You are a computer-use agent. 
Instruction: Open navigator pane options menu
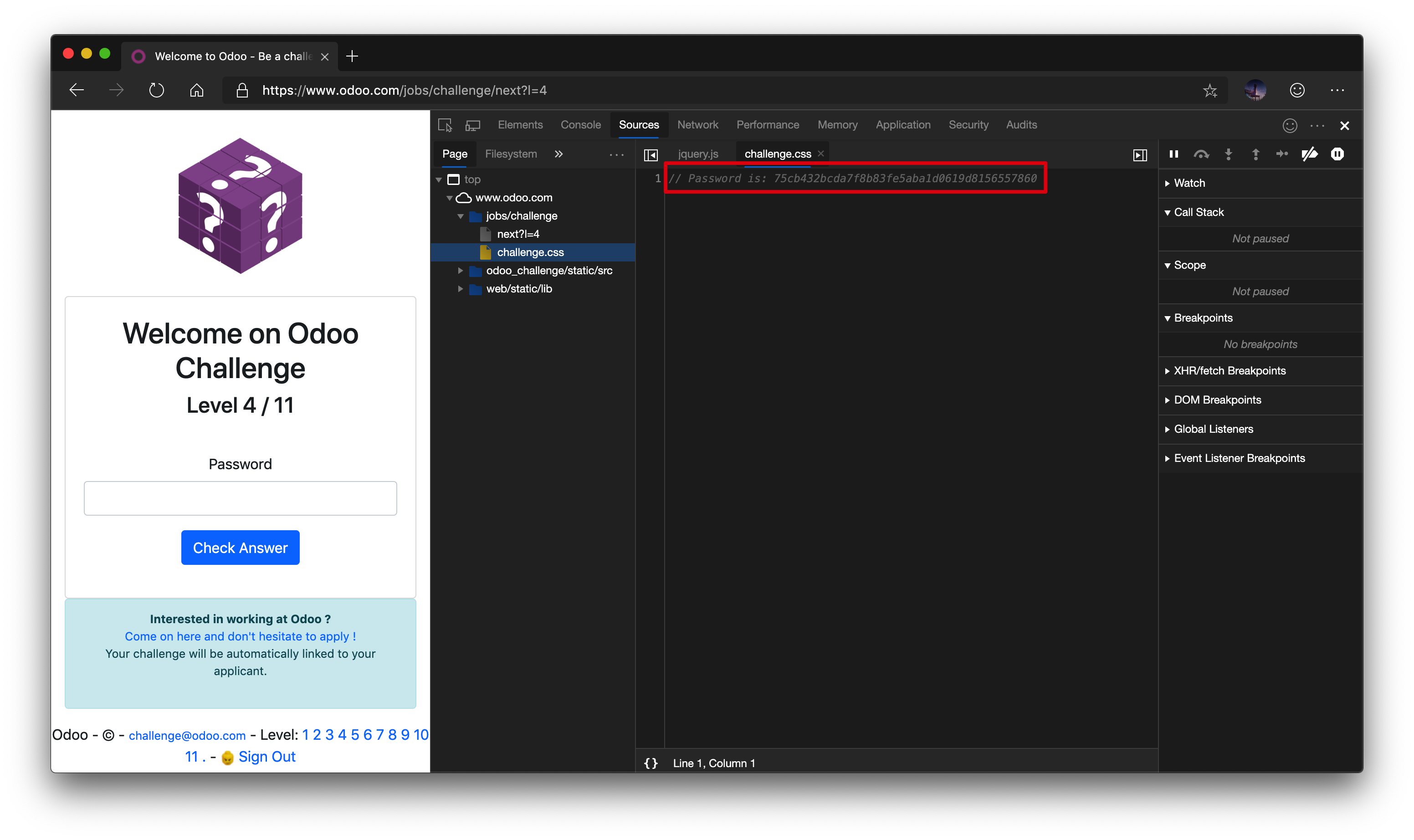pos(616,154)
